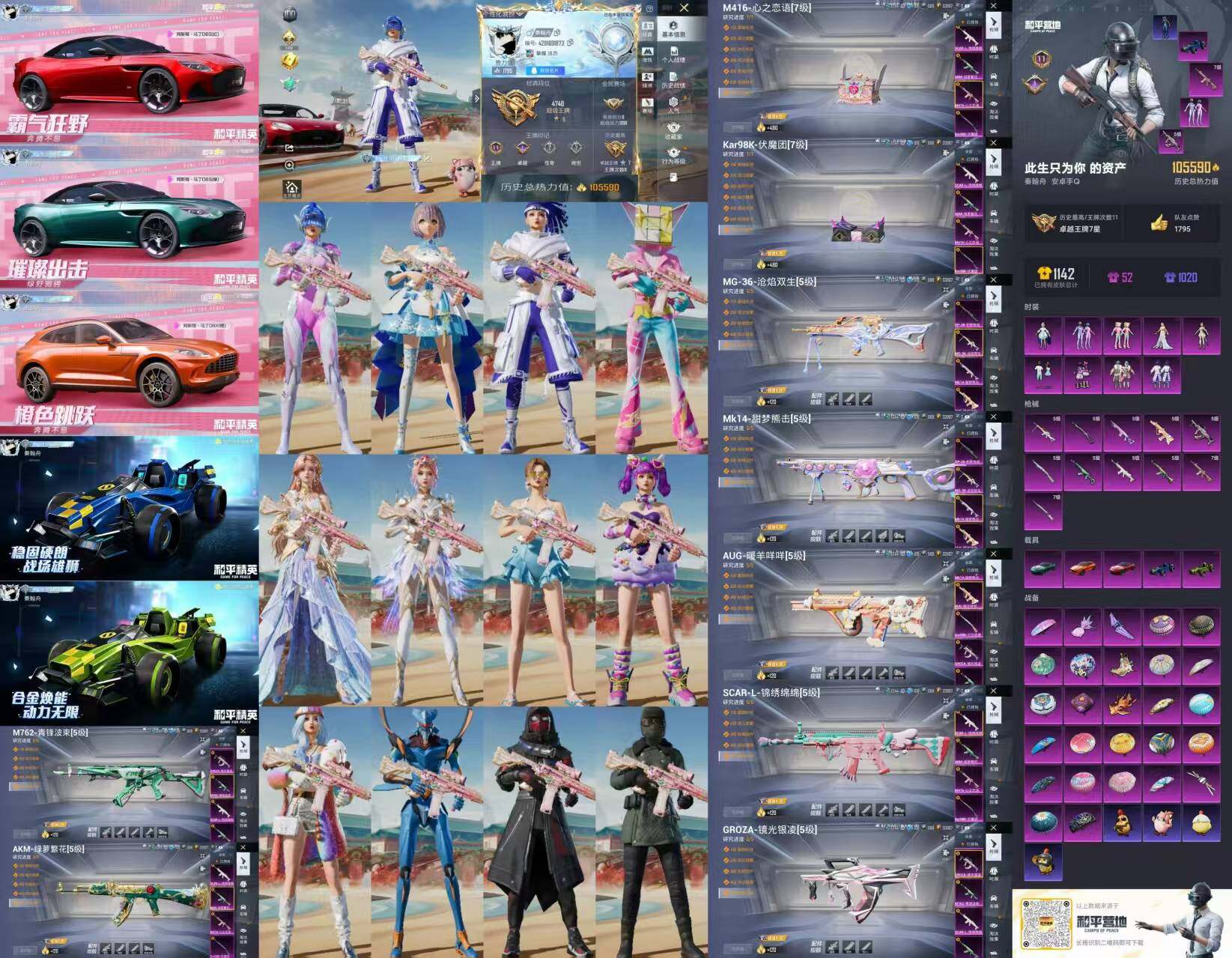Switch to 个人战绩 personal stats tab
This screenshot has width=1232, height=958.
pyautogui.click(x=673, y=54)
